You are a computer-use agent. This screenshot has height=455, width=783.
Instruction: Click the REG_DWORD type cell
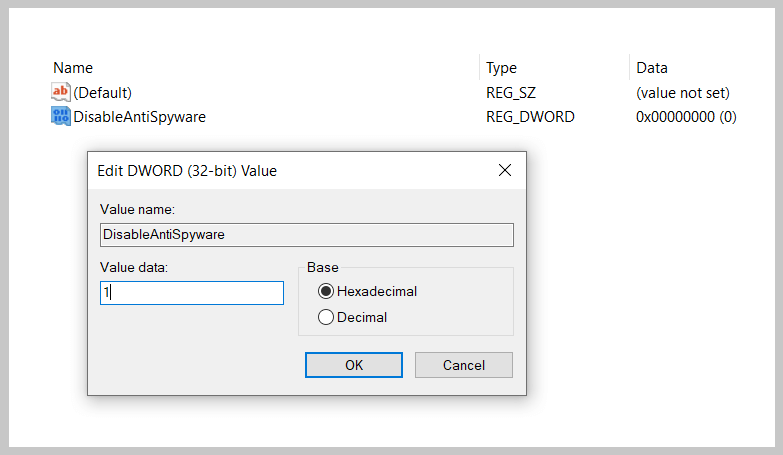pyautogui.click(x=530, y=116)
